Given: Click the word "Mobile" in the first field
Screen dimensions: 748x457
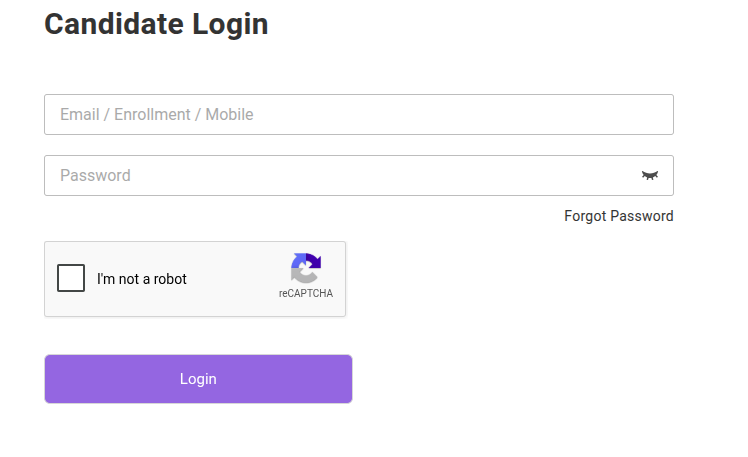Looking at the screenshot, I should click(229, 114).
